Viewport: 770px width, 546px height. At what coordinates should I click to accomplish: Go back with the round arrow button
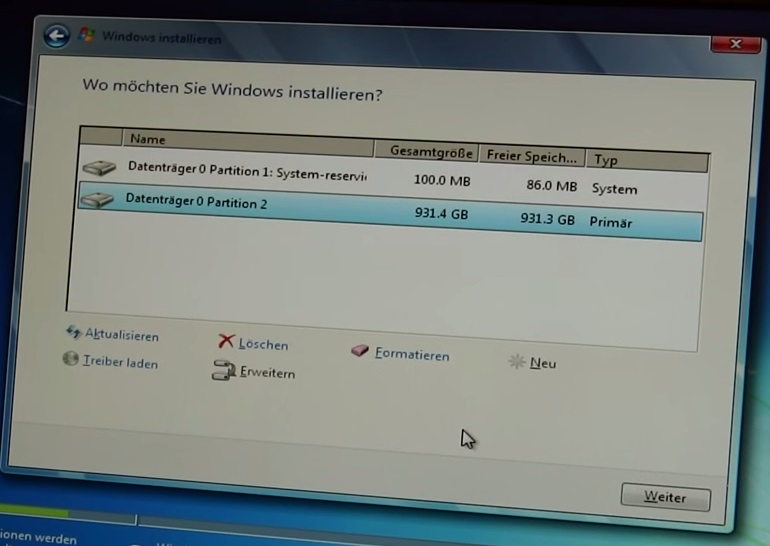pos(56,36)
